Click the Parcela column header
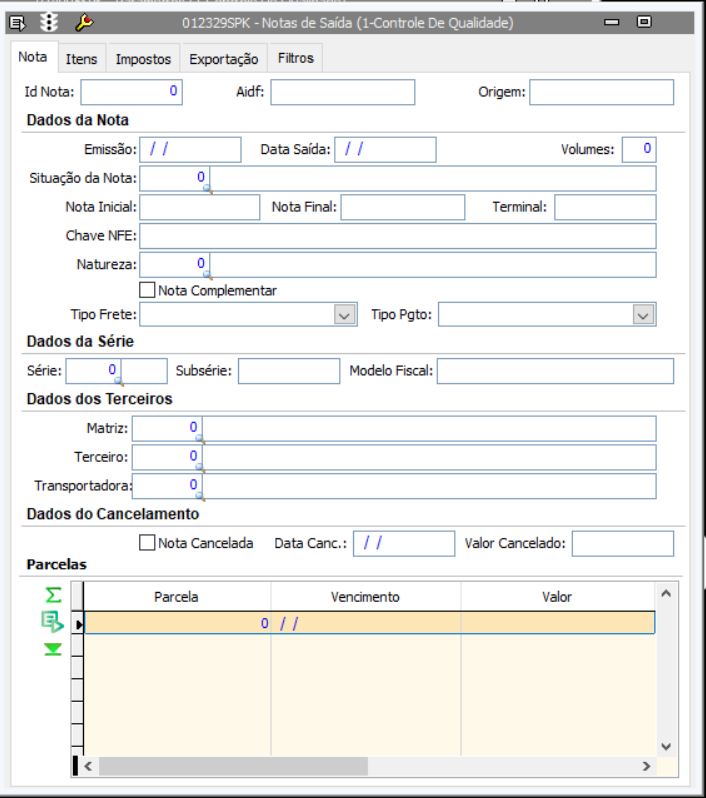 tap(177, 596)
